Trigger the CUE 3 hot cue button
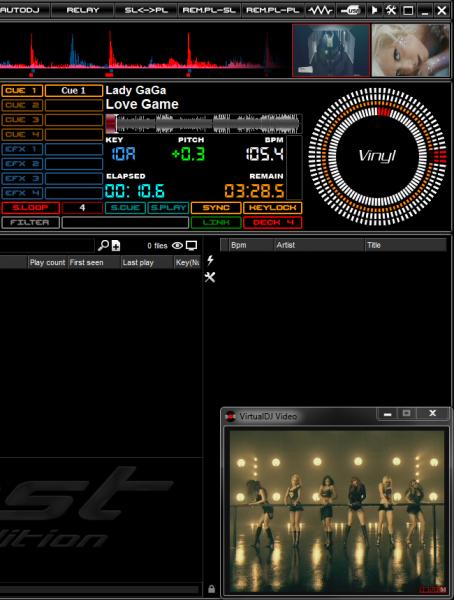 coord(22,120)
